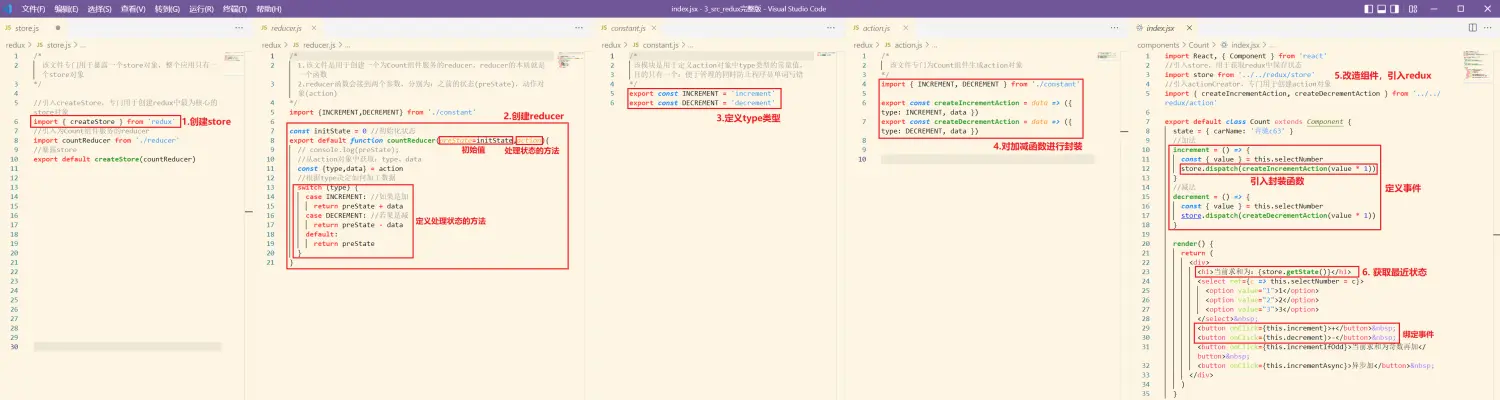Close the constant.js editor tab
The width and height of the screenshot is (1500, 400).
[x=655, y=29]
